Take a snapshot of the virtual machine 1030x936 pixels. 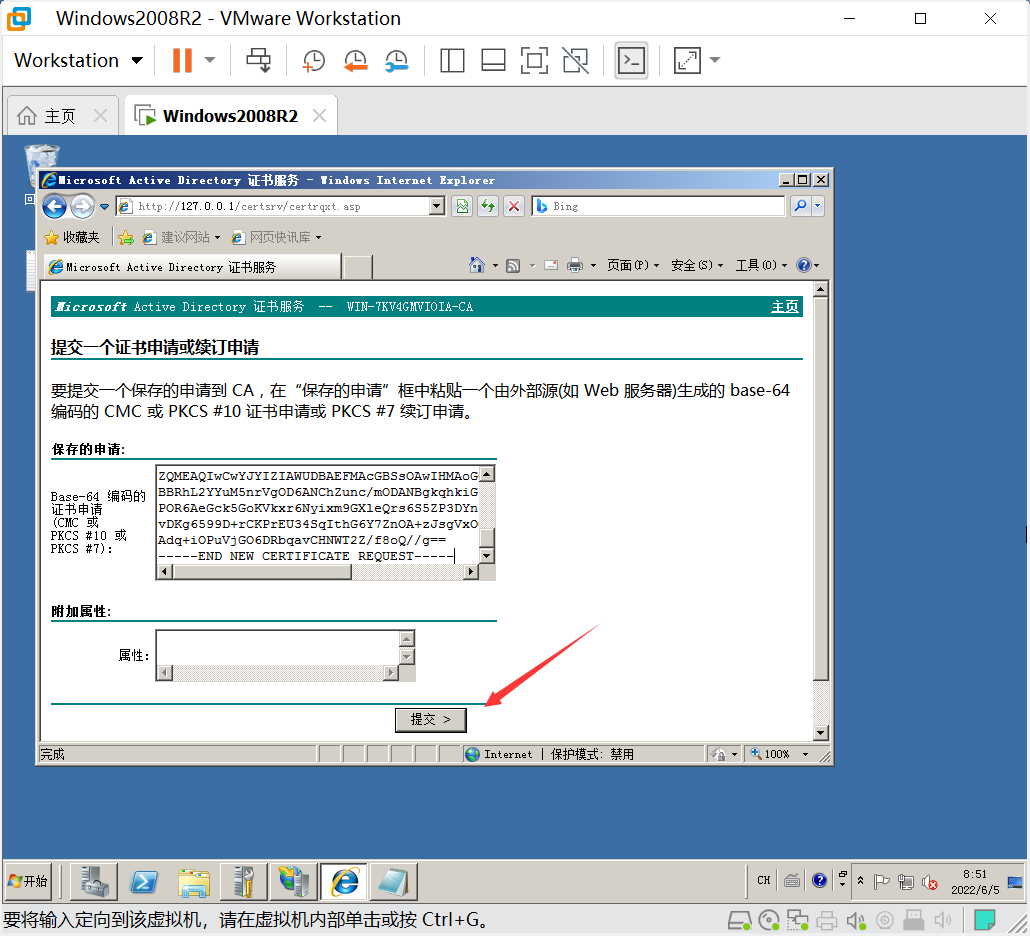click(x=313, y=60)
